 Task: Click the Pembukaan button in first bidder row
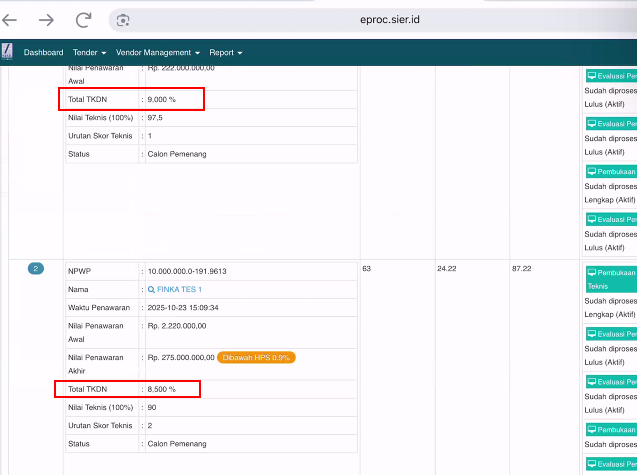click(611, 172)
